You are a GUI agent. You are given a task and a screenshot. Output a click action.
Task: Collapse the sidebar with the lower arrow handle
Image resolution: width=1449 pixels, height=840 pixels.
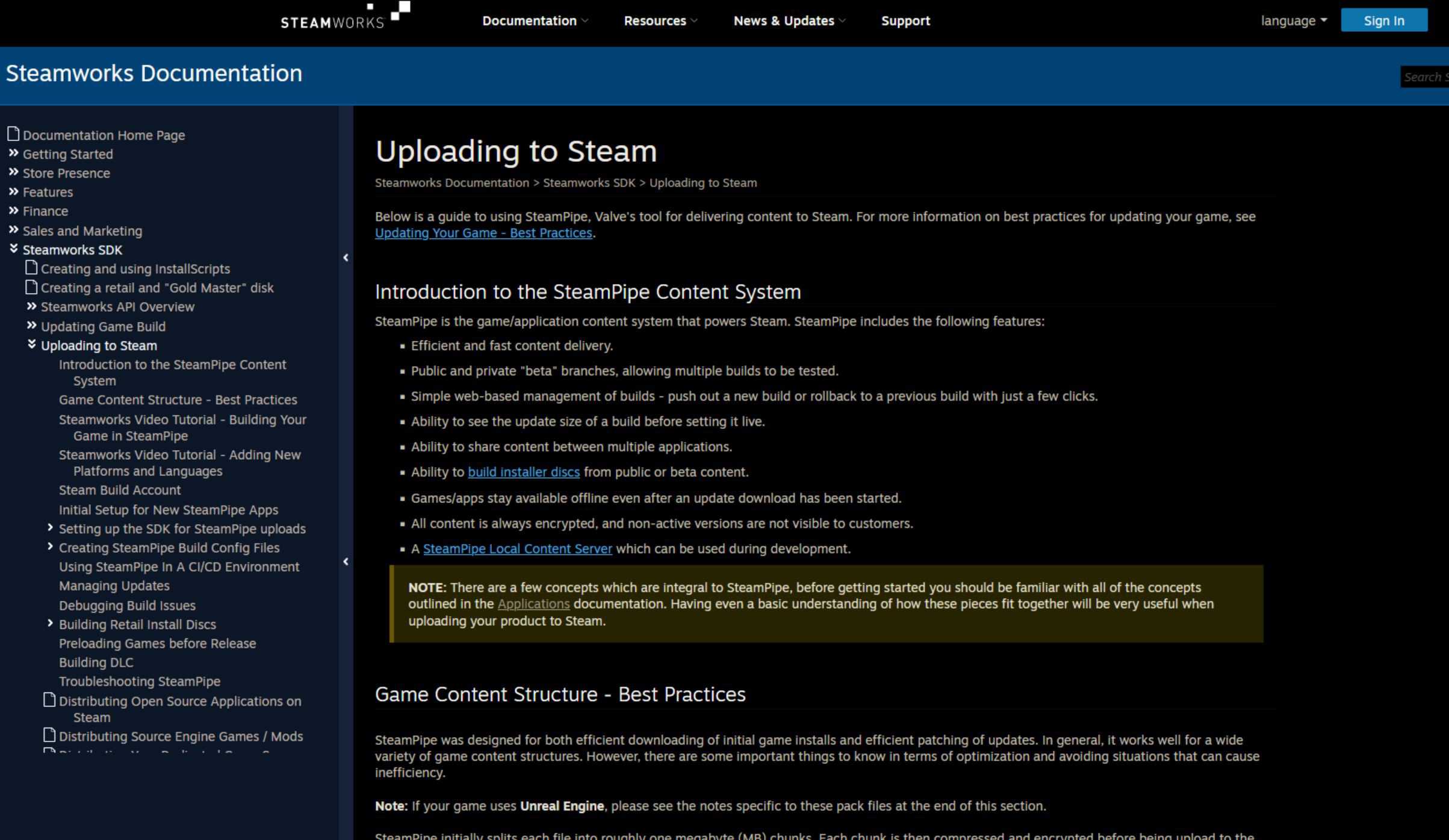(346, 561)
